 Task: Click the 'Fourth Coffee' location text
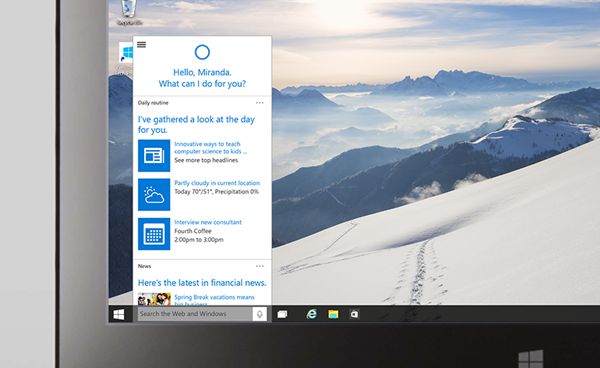tap(193, 231)
